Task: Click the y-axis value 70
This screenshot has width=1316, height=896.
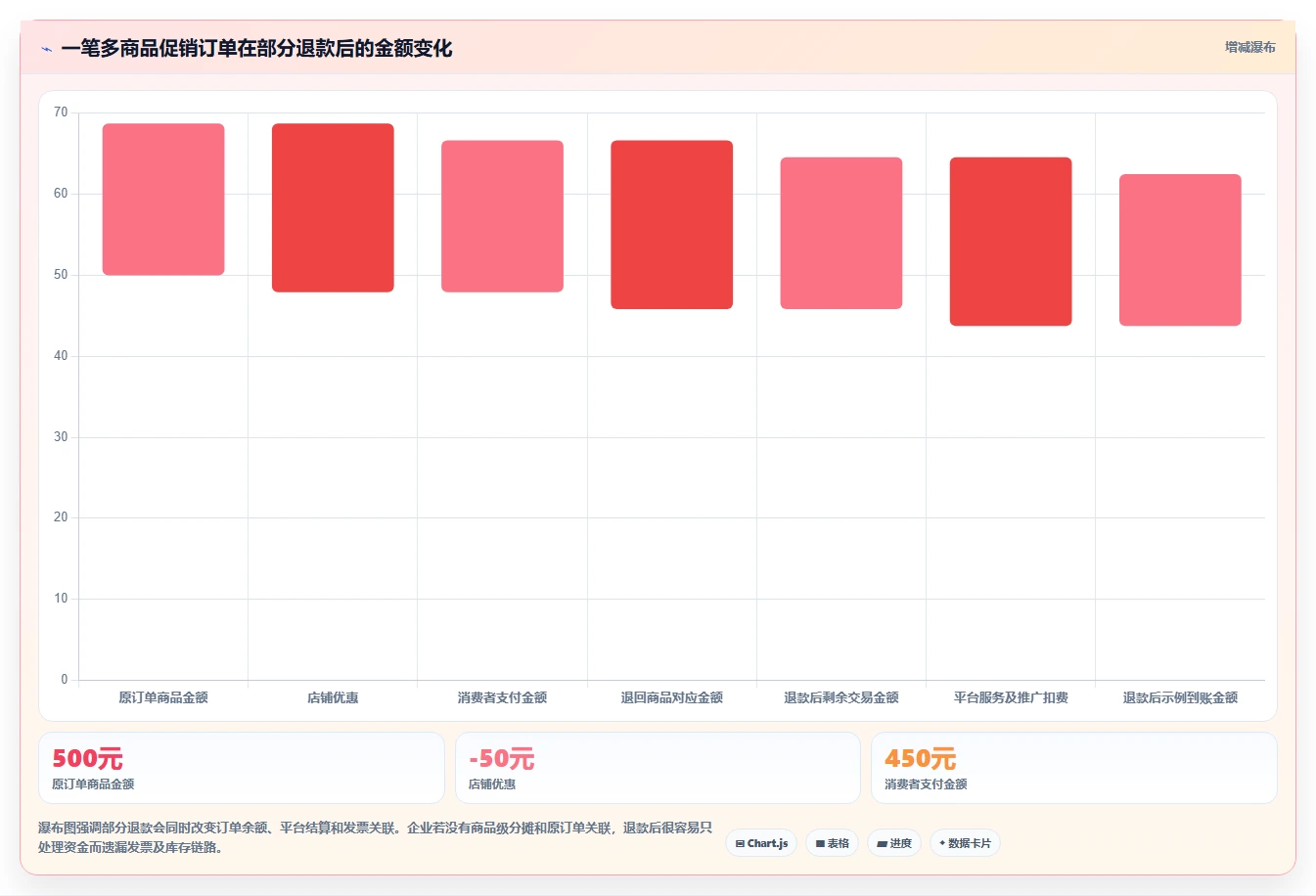Action: tap(61, 112)
